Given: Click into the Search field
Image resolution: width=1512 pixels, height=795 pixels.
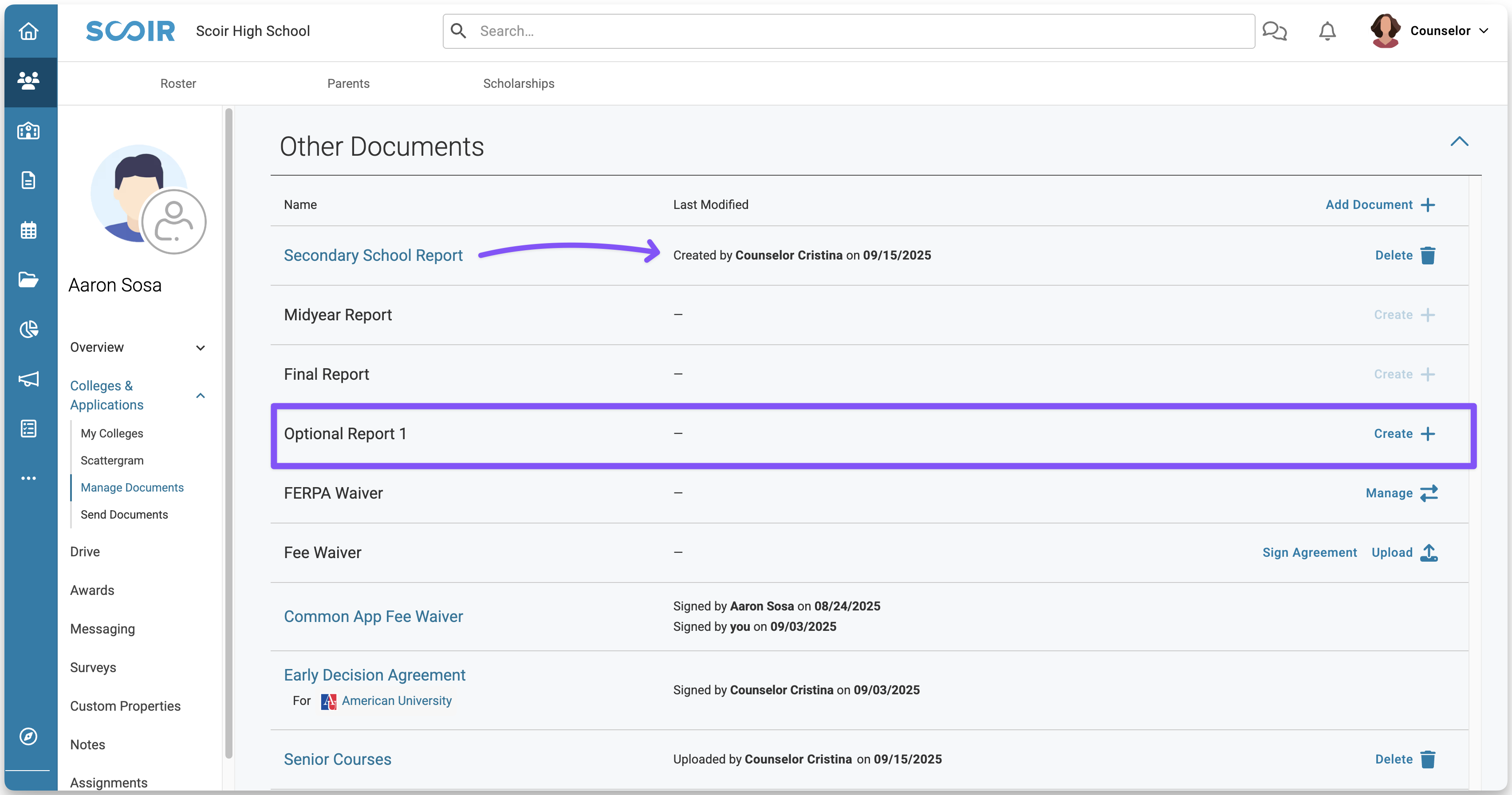Looking at the screenshot, I should click(848, 31).
